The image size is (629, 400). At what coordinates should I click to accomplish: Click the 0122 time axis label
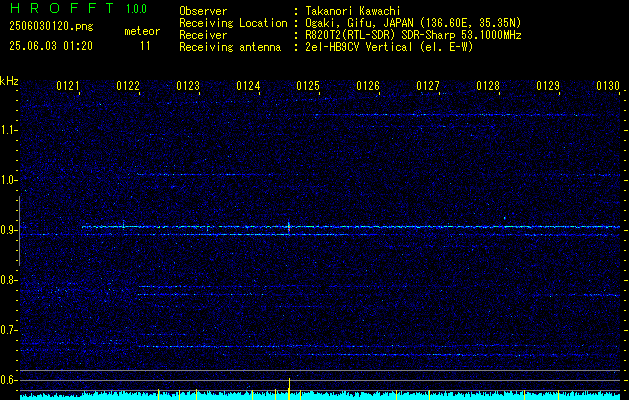[x=128, y=86]
